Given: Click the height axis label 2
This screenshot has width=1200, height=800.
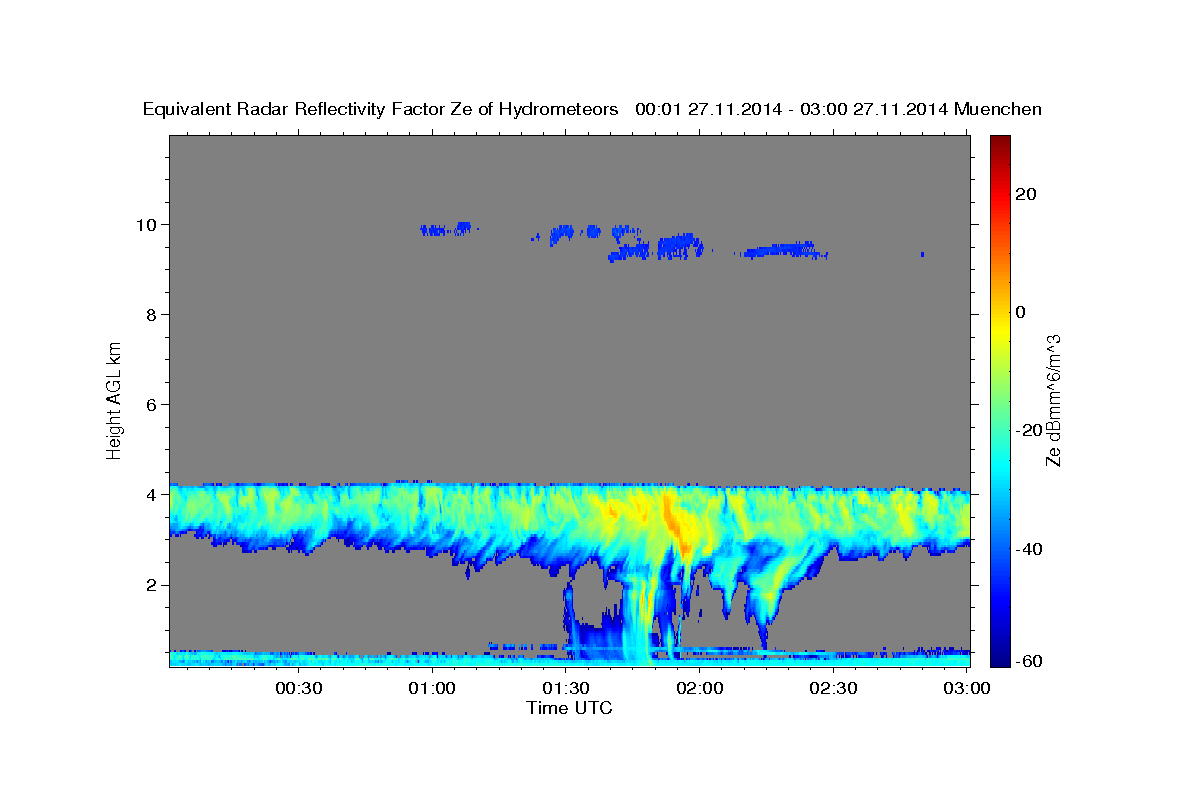Looking at the screenshot, I should click(151, 585).
